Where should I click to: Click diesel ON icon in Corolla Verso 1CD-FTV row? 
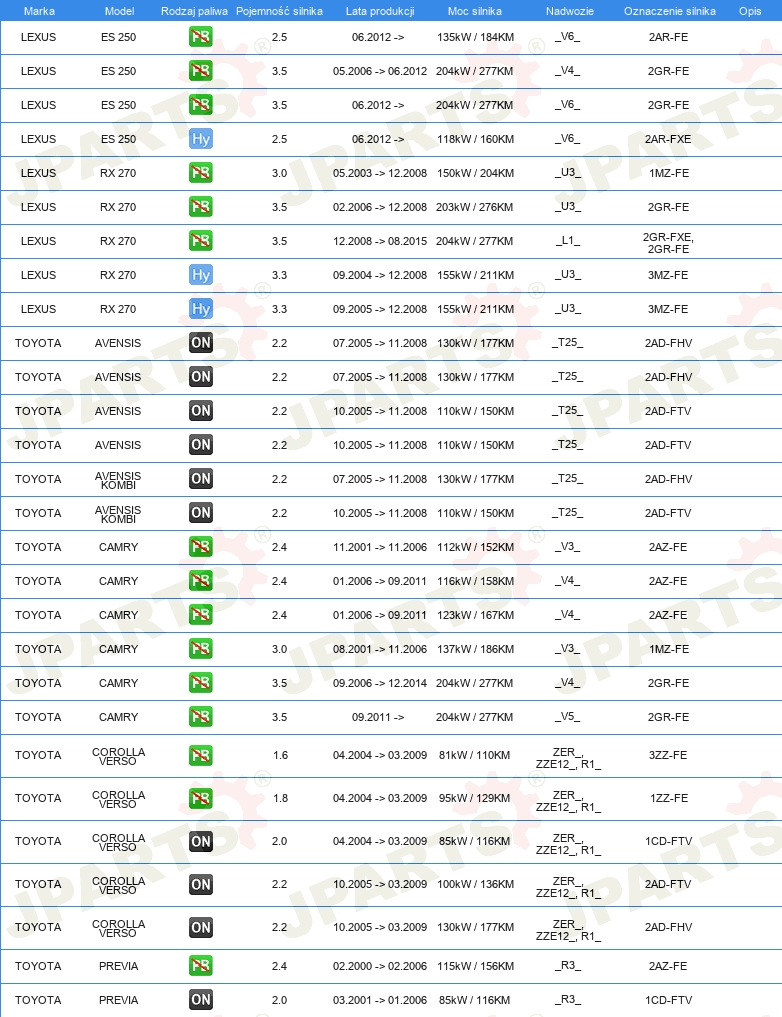(200, 841)
